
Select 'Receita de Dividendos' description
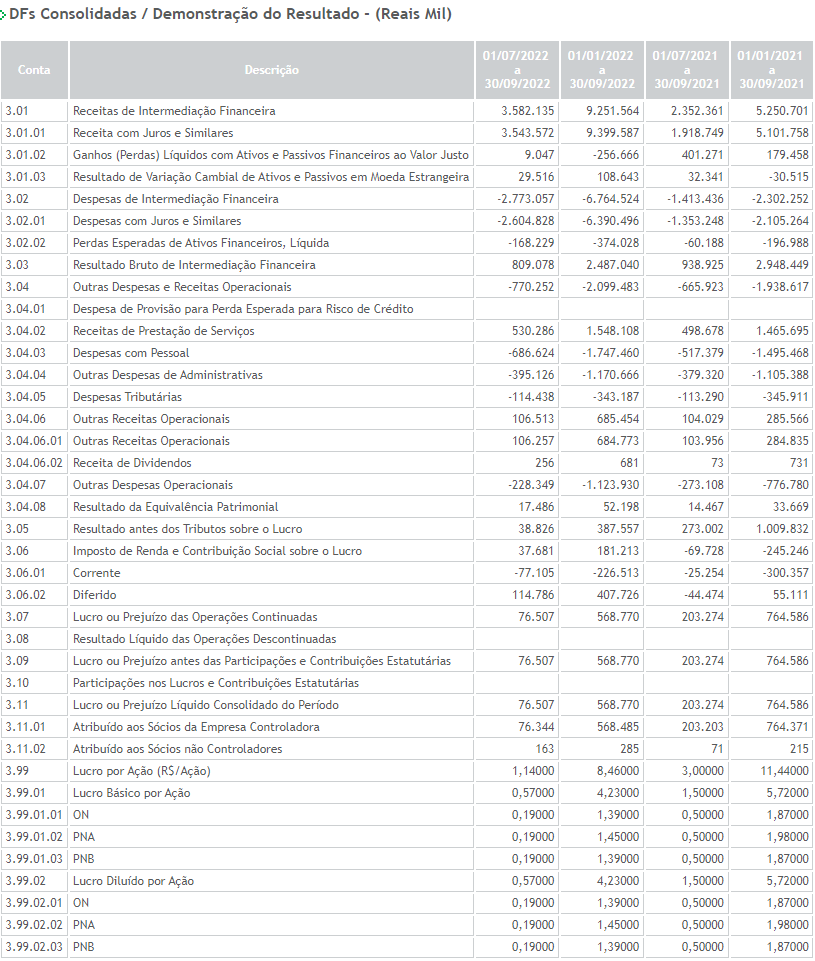click(x=132, y=463)
